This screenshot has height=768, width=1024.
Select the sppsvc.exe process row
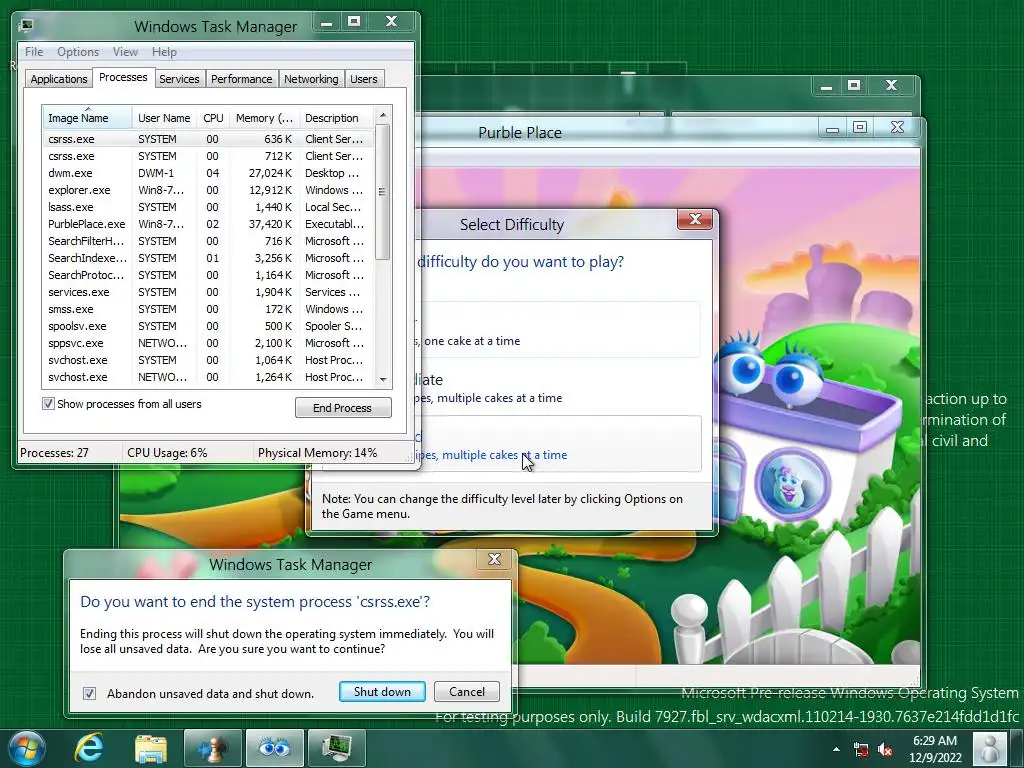pos(208,343)
